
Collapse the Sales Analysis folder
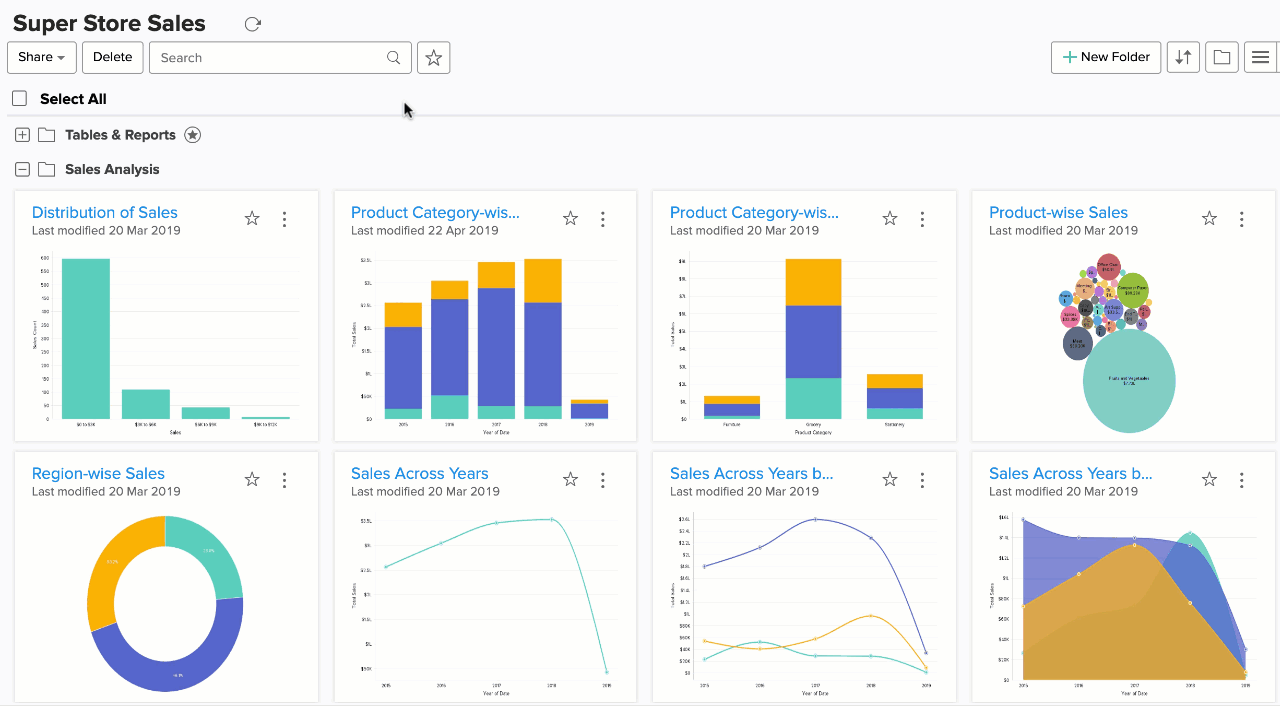tap(22, 169)
